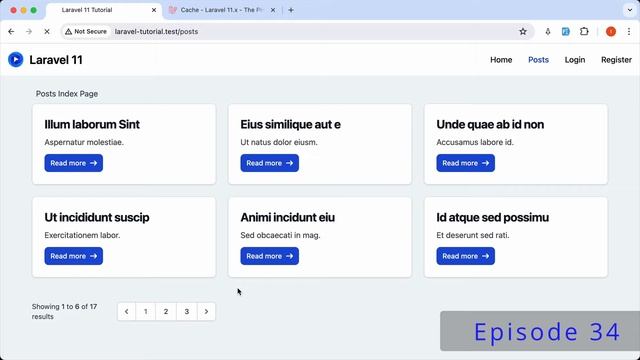Read more on Id atque sed possimu
The height and width of the screenshot is (360, 640).
[465, 256]
